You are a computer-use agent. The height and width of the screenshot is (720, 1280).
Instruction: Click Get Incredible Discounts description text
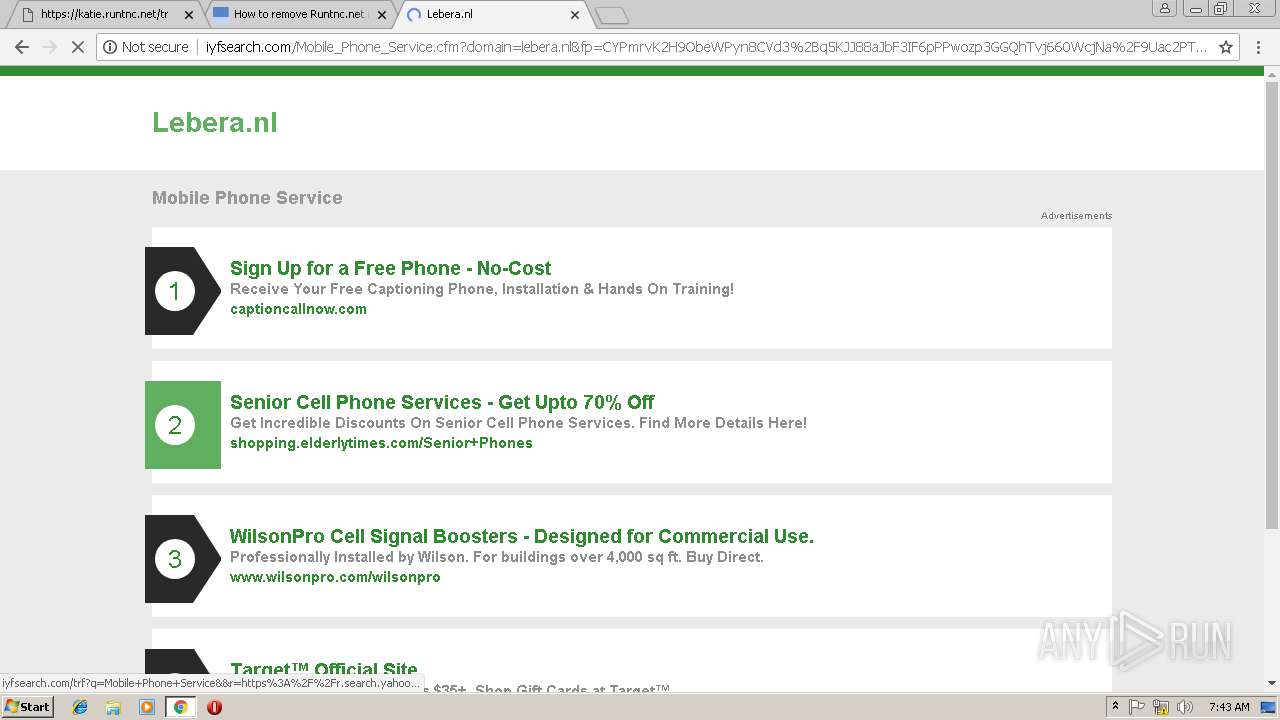(518, 423)
